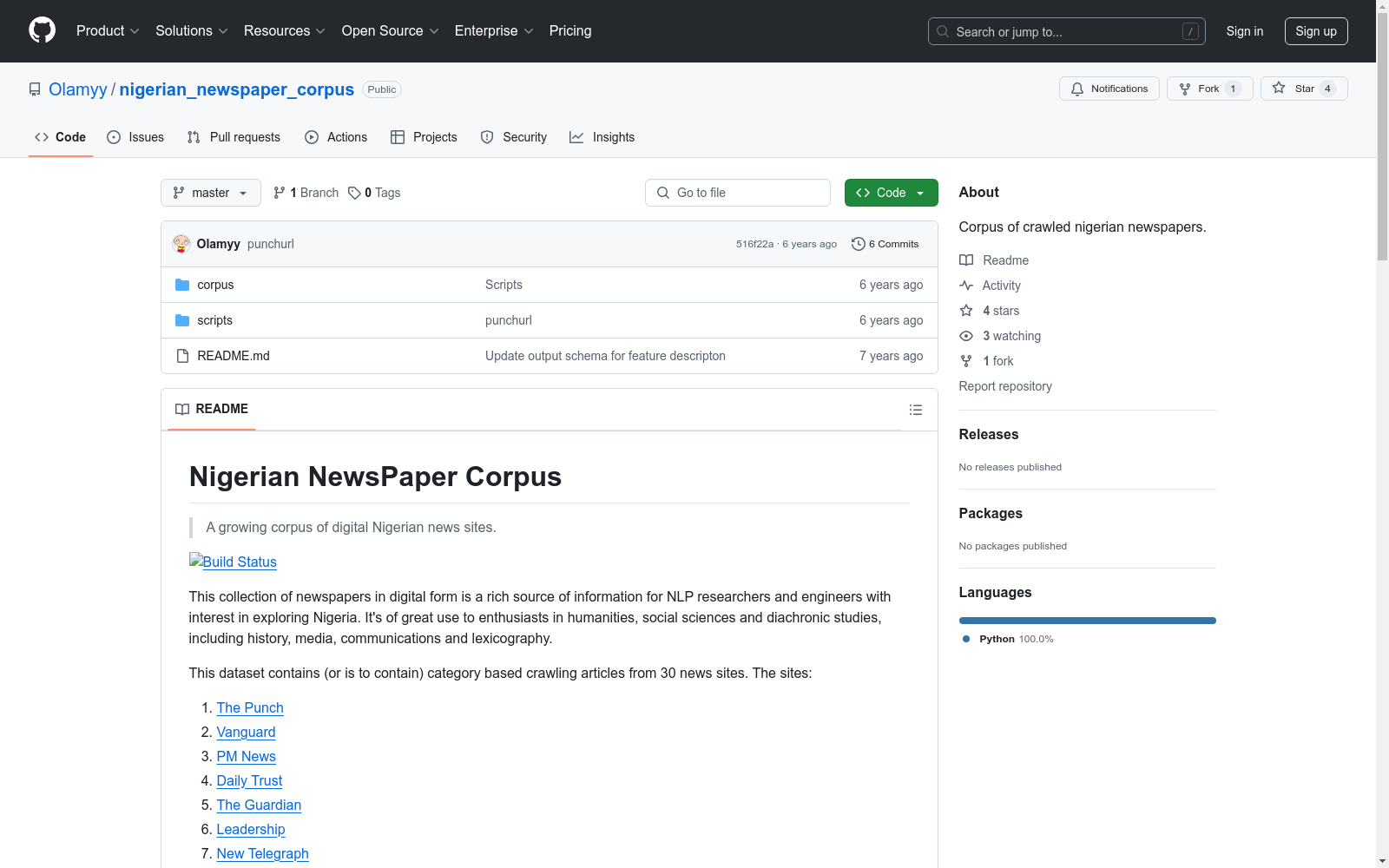1389x868 pixels.
Task: Open the Readme link in About
Action: pyautogui.click(x=994, y=260)
